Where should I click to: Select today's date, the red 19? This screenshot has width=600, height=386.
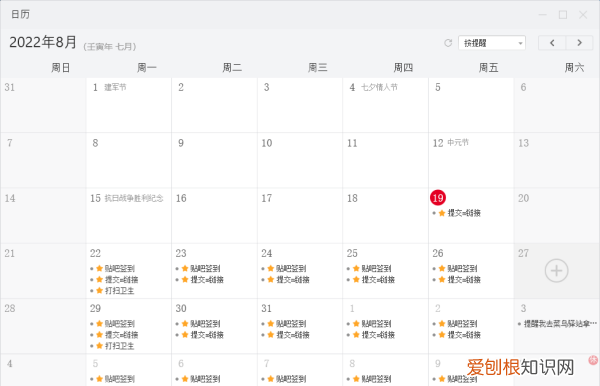coord(438,198)
